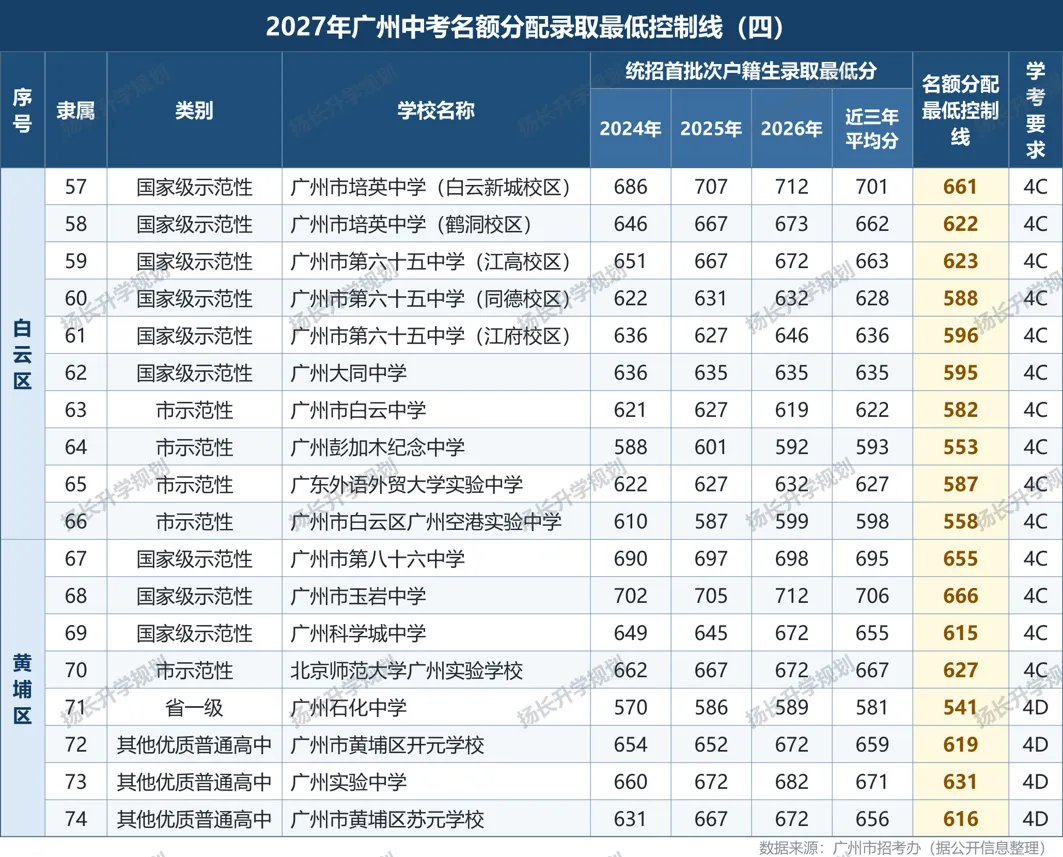Click the average score 706
The height and width of the screenshot is (857, 1063).
pyautogui.click(x=872, y=596)
